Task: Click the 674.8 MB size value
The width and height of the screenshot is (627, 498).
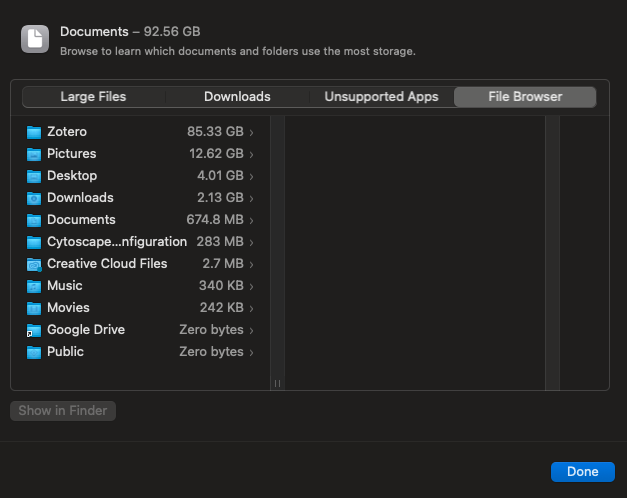Action: pos(215,220)
